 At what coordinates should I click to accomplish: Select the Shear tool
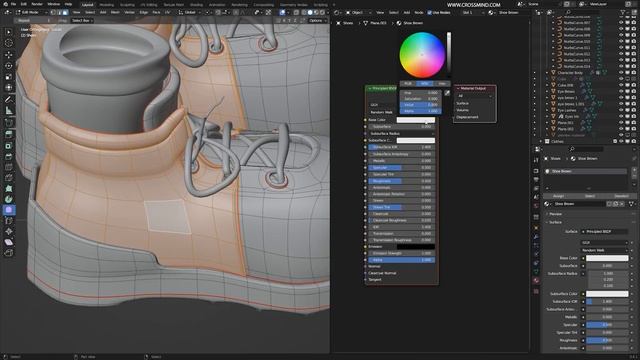pos(9,242)
